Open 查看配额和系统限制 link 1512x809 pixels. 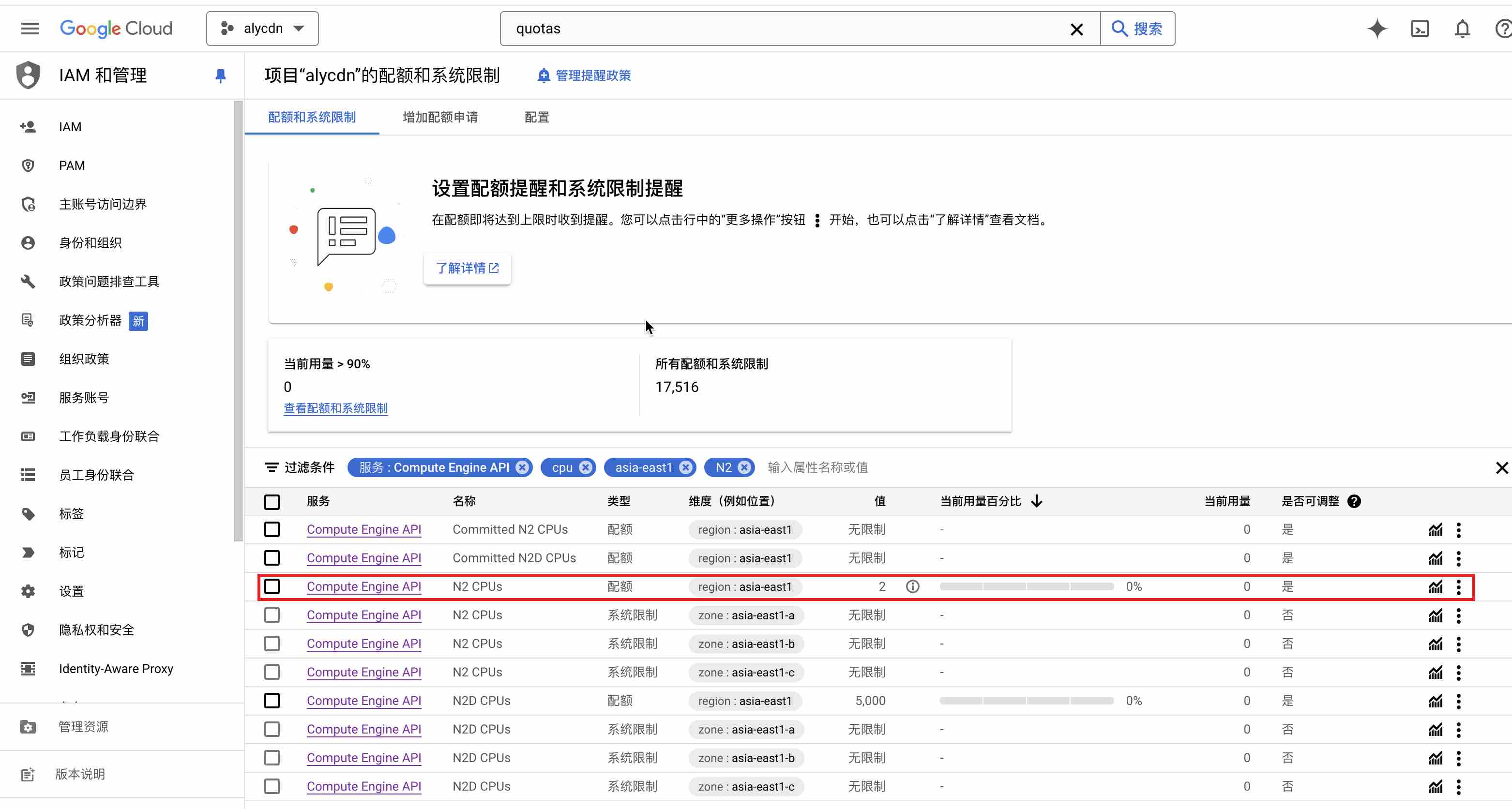point(336,408)
